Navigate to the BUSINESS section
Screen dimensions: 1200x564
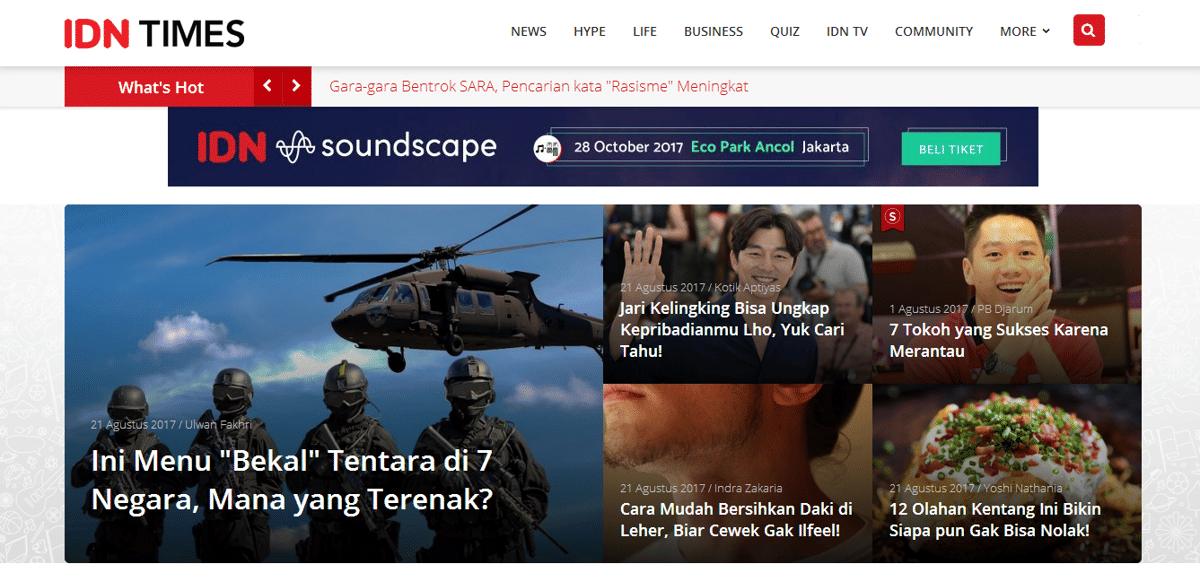pyautogui.click(x=713, y=32)
